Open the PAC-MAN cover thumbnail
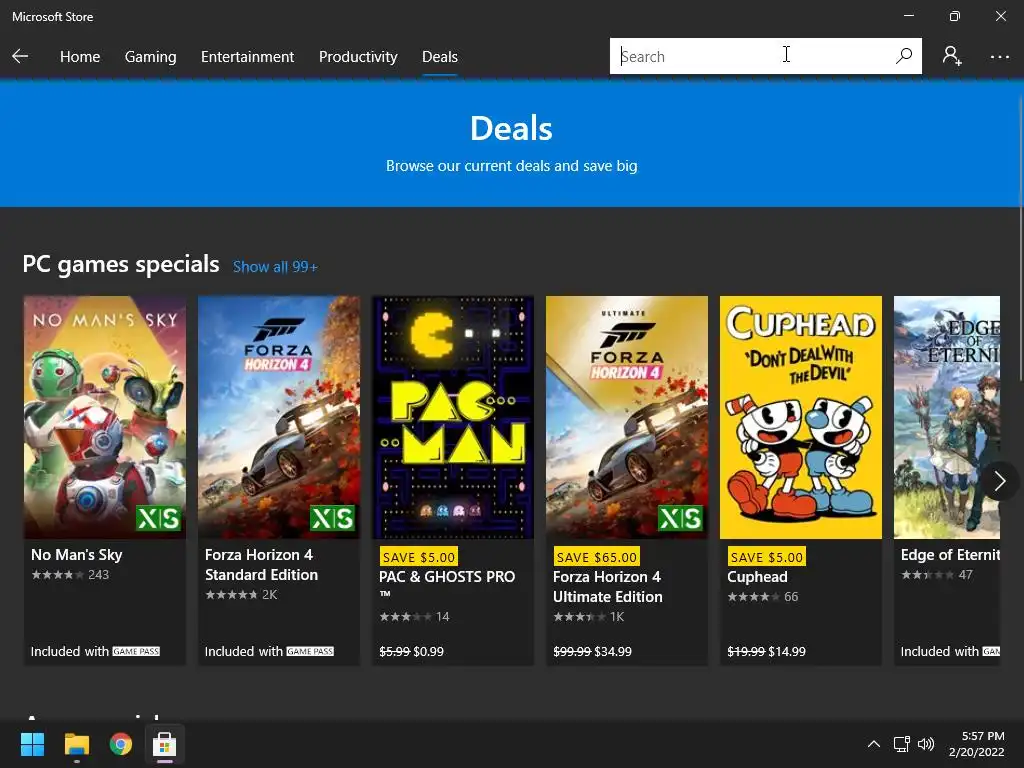Image resolution: width=1024 pixels, height=768 pixels. tap(453, 417)
